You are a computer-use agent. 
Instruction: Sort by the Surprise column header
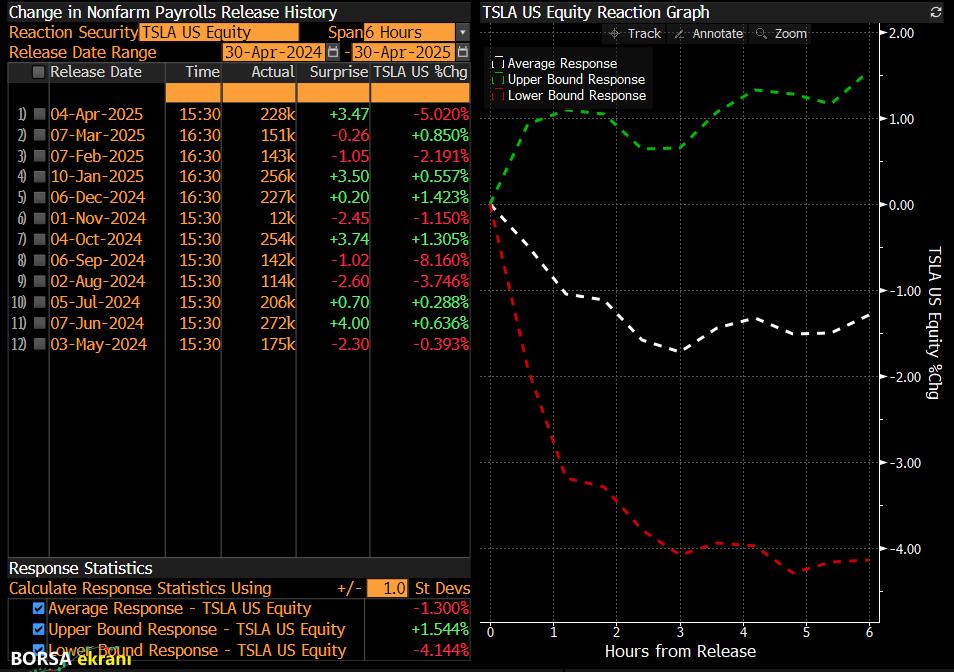[x=339, y=72]
